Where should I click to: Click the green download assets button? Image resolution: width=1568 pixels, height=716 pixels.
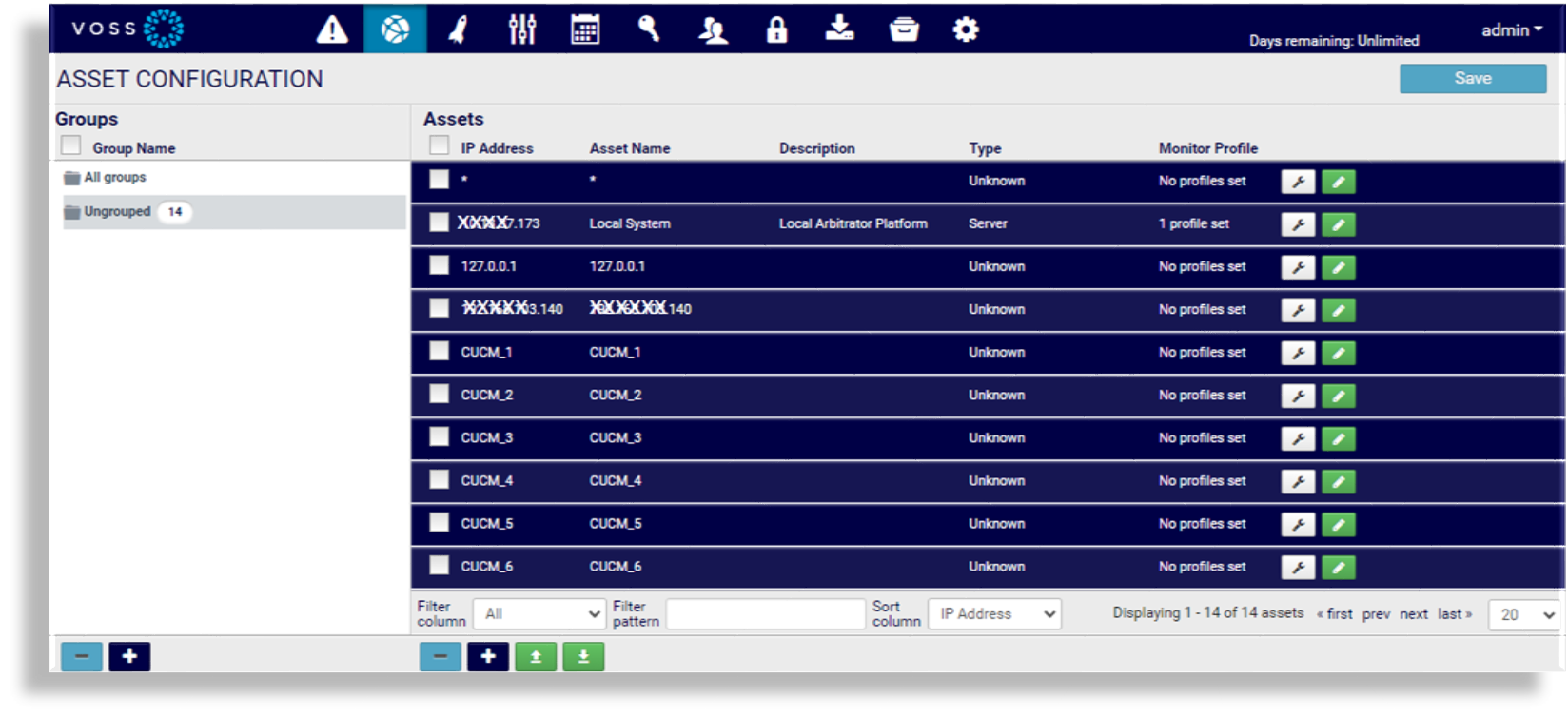583,657
